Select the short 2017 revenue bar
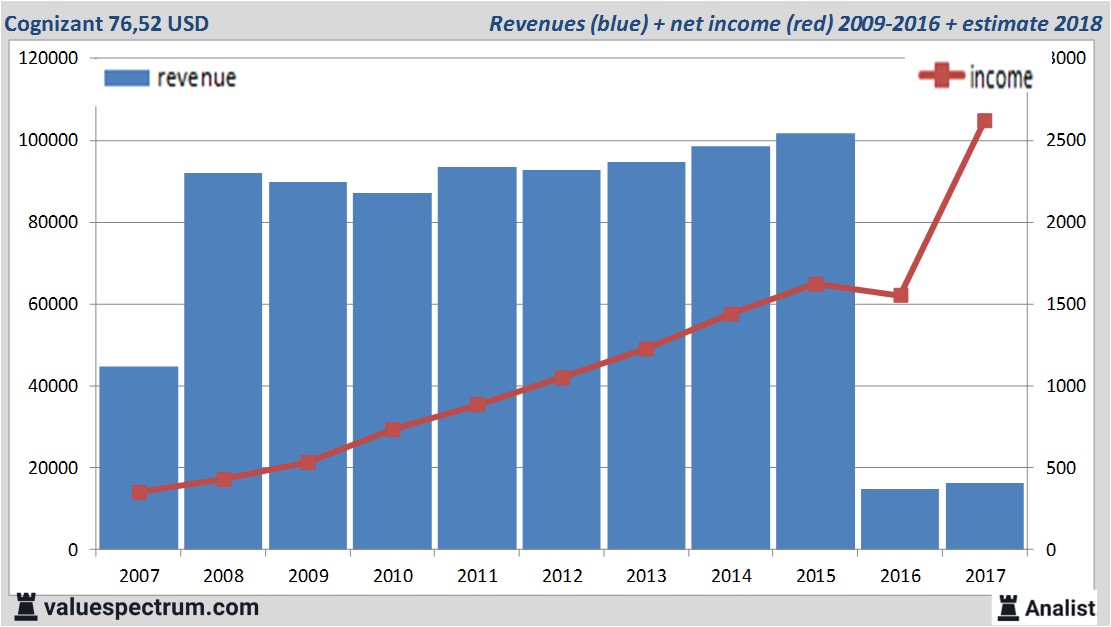 (985, 516)
